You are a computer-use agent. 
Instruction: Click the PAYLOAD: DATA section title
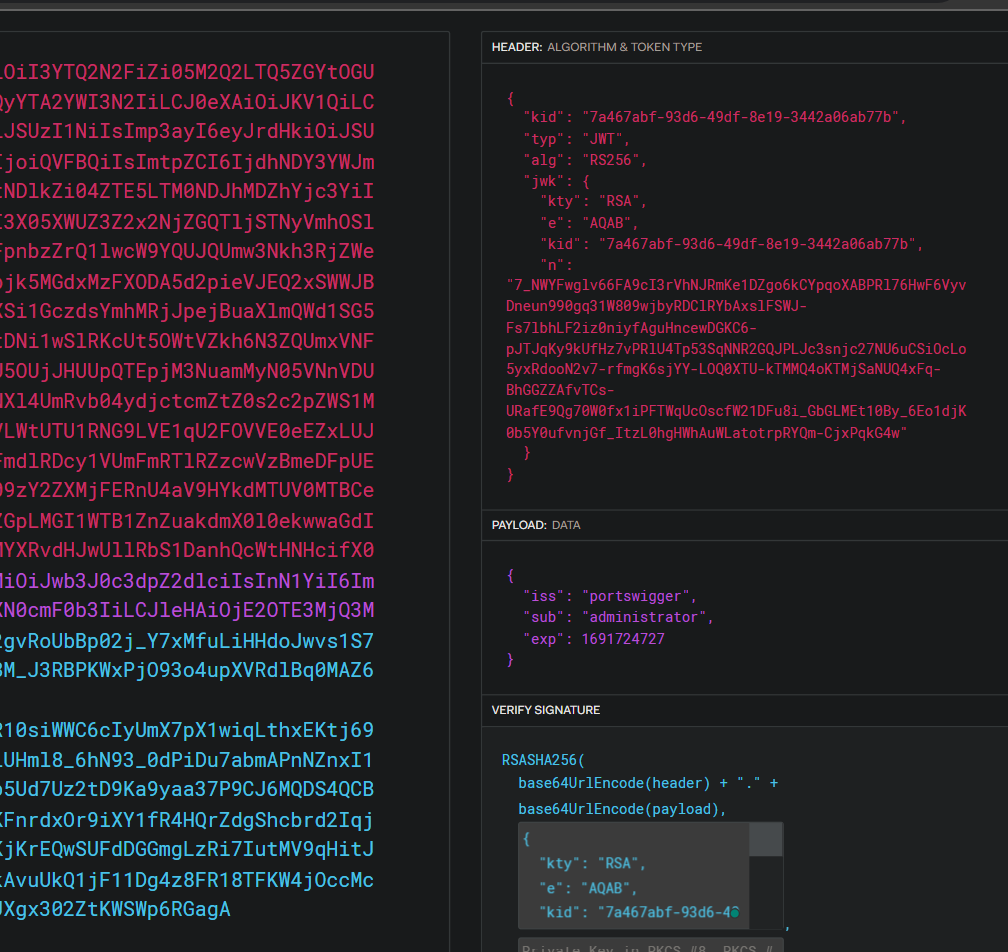coord(536,525)
